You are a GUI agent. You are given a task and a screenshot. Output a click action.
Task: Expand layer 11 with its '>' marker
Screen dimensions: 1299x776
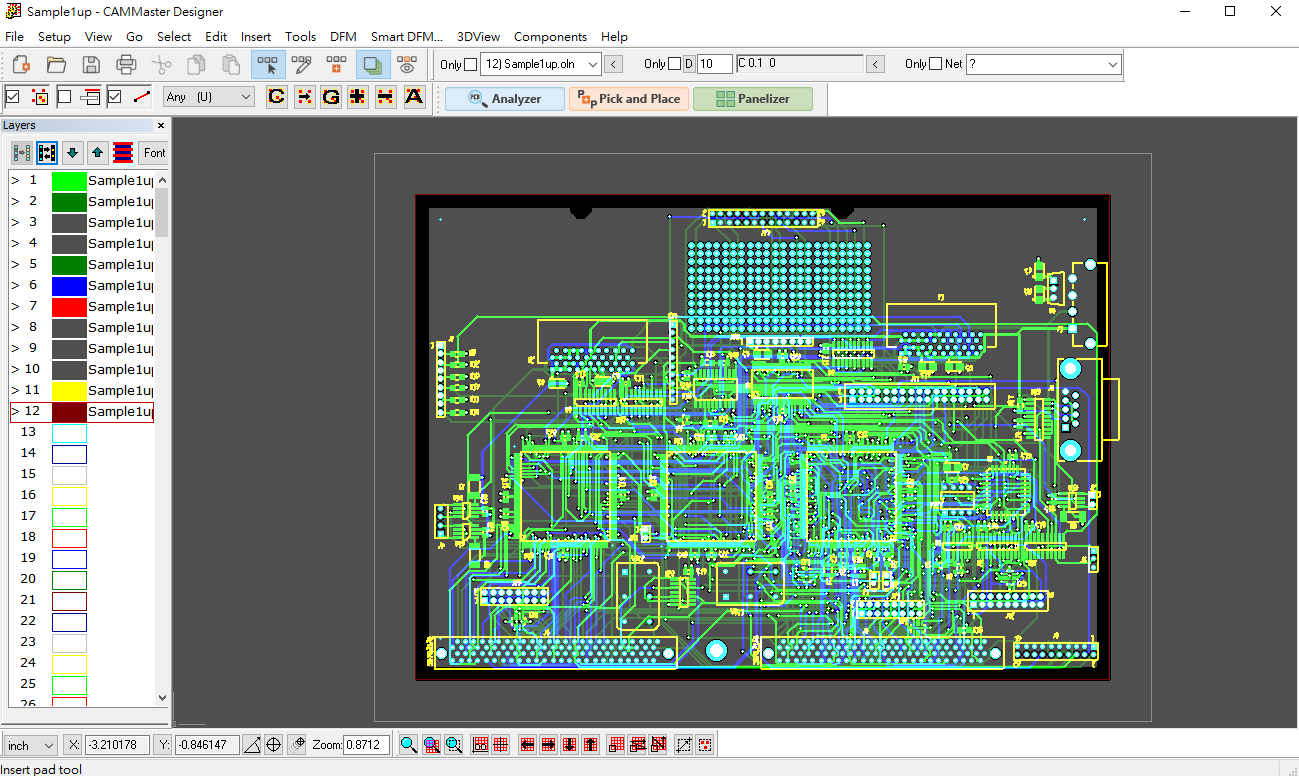click(x=15, y=391)
